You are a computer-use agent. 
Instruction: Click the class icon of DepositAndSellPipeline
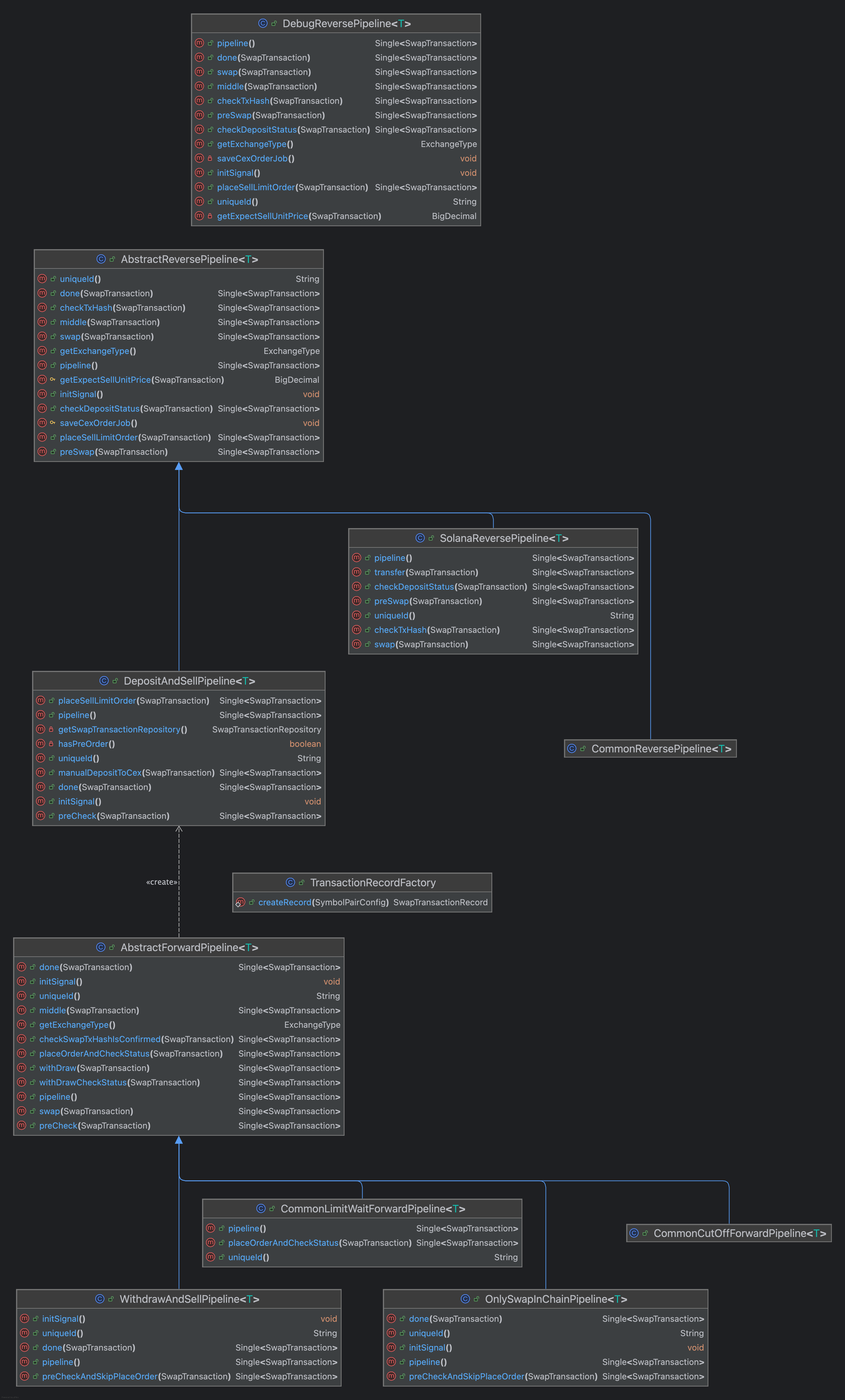pos(104,681)
